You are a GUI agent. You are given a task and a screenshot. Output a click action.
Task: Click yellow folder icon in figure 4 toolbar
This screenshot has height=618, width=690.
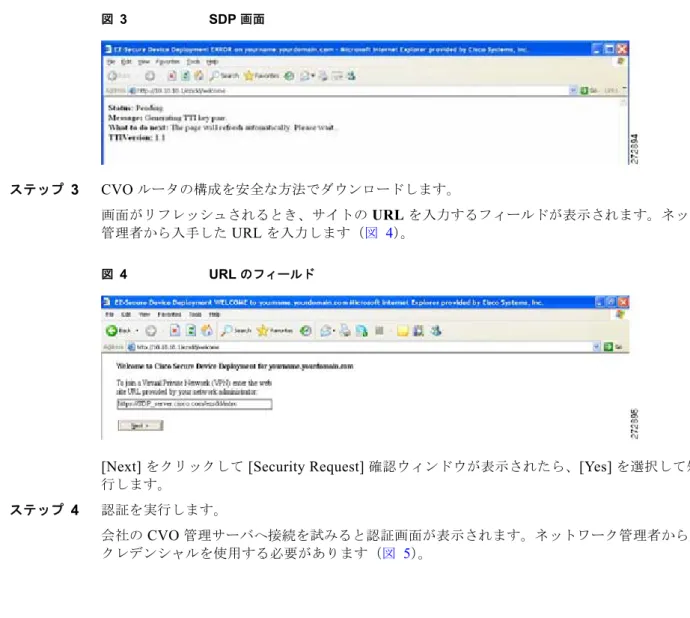click(x=403, y=331)
